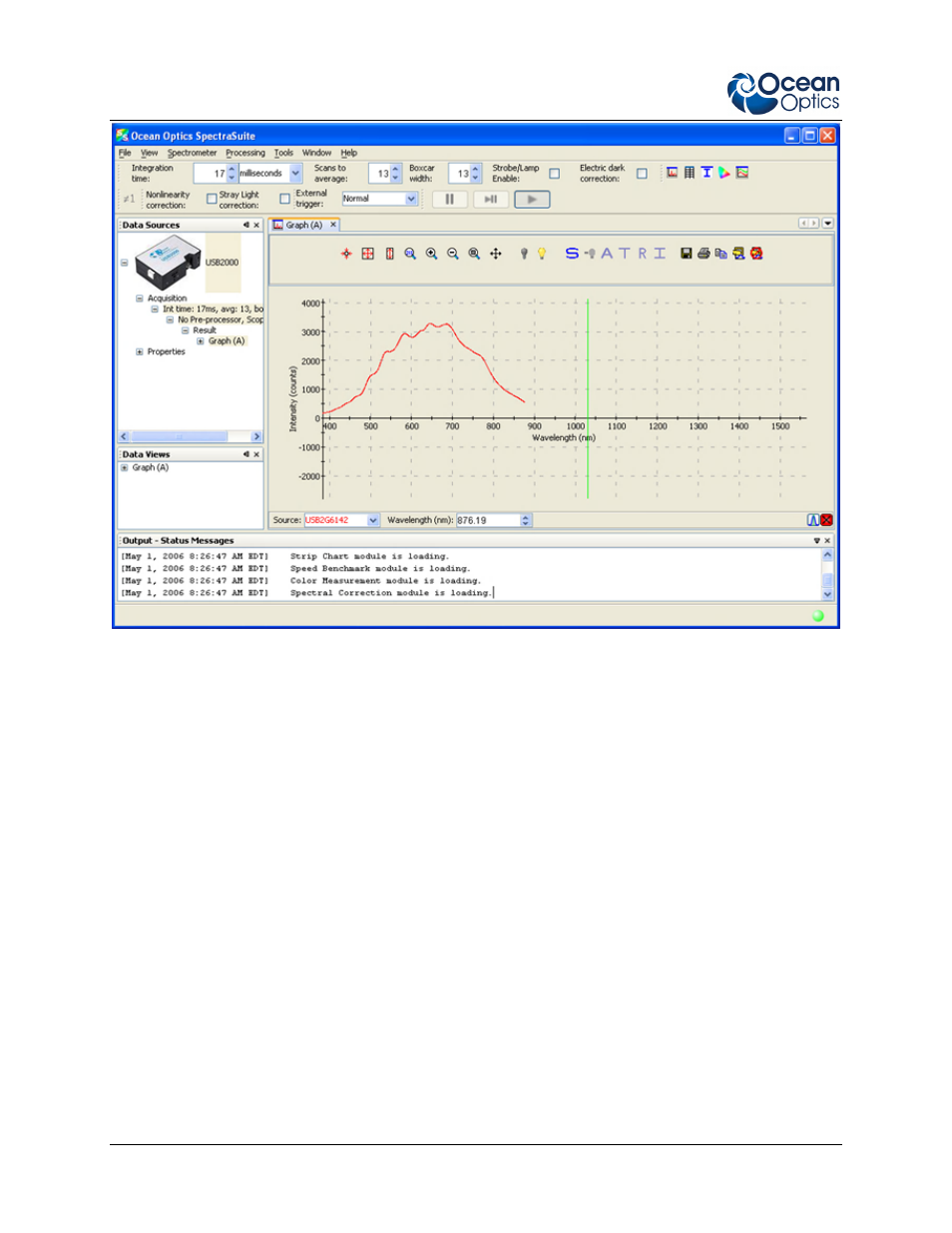952x1233 pixels.
Task: Open the Processing menu
Action: (245, 153)
